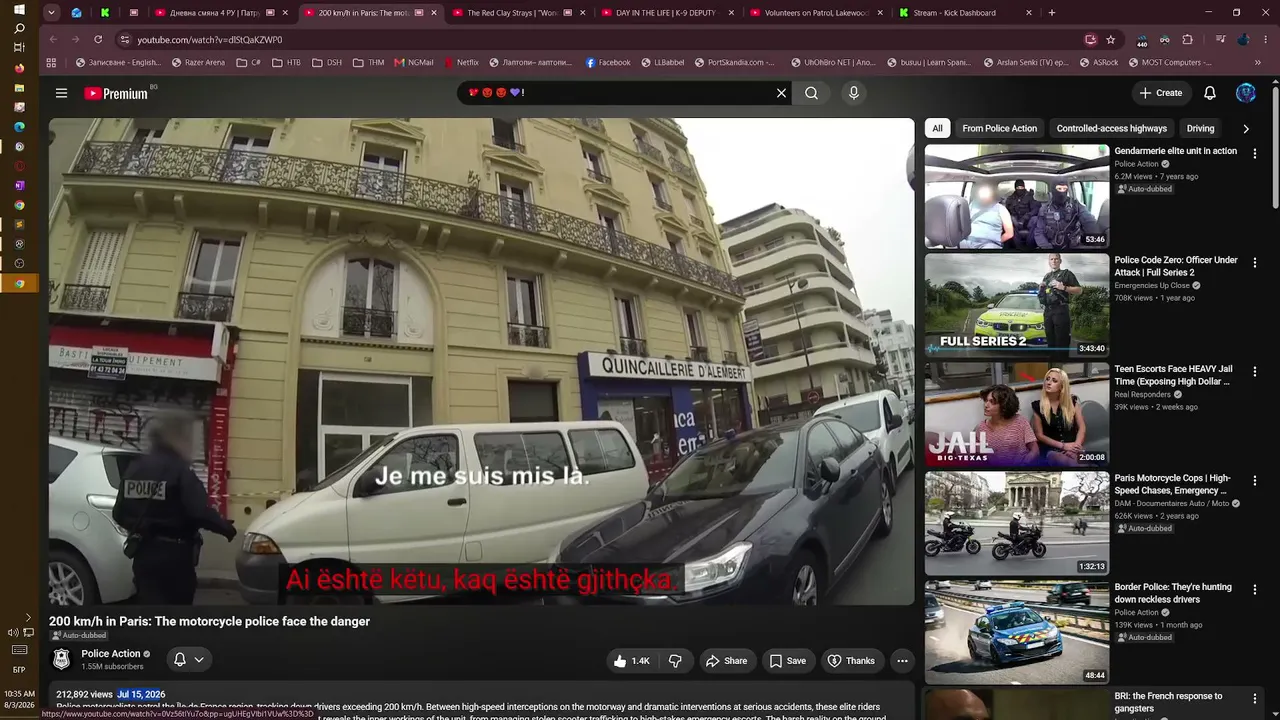Open the Police Code Zero thumbnail
Screen dimensions: 1280x720
pyautogui.click(x=1017, y=305)
